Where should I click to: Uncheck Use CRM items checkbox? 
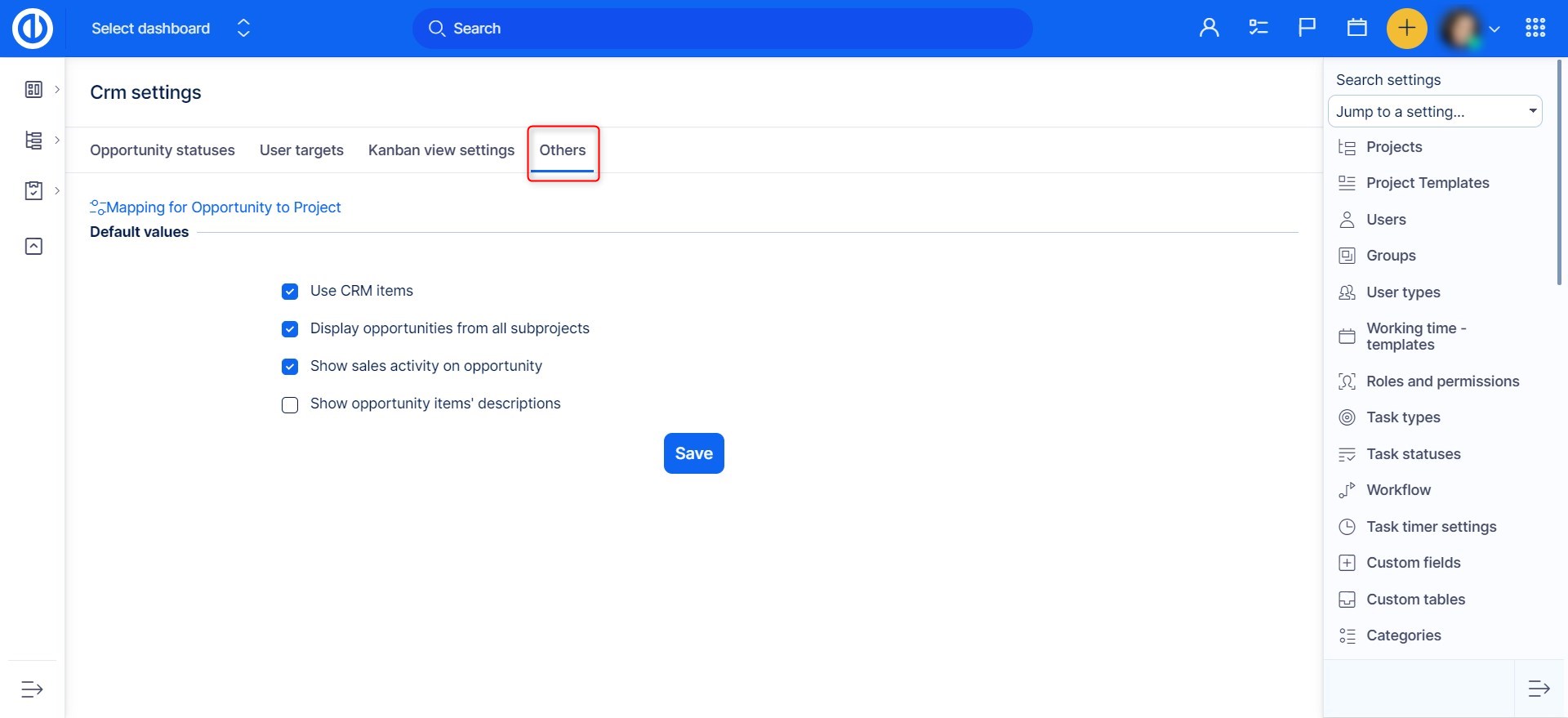point(290,292)
